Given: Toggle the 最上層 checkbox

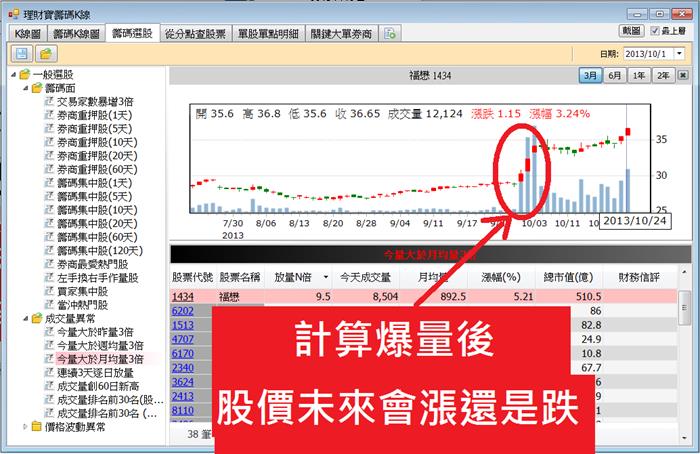Looking at the screenshot, I should point(655,30).
